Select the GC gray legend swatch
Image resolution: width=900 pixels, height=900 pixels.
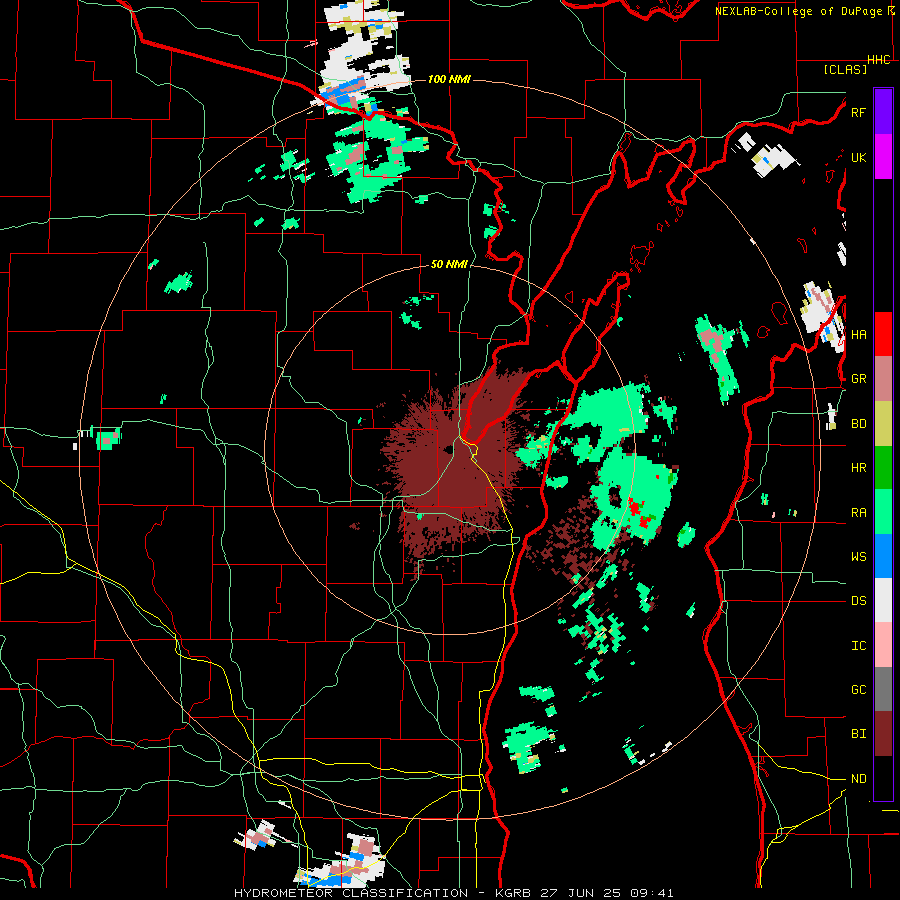[x=883, y=689]
